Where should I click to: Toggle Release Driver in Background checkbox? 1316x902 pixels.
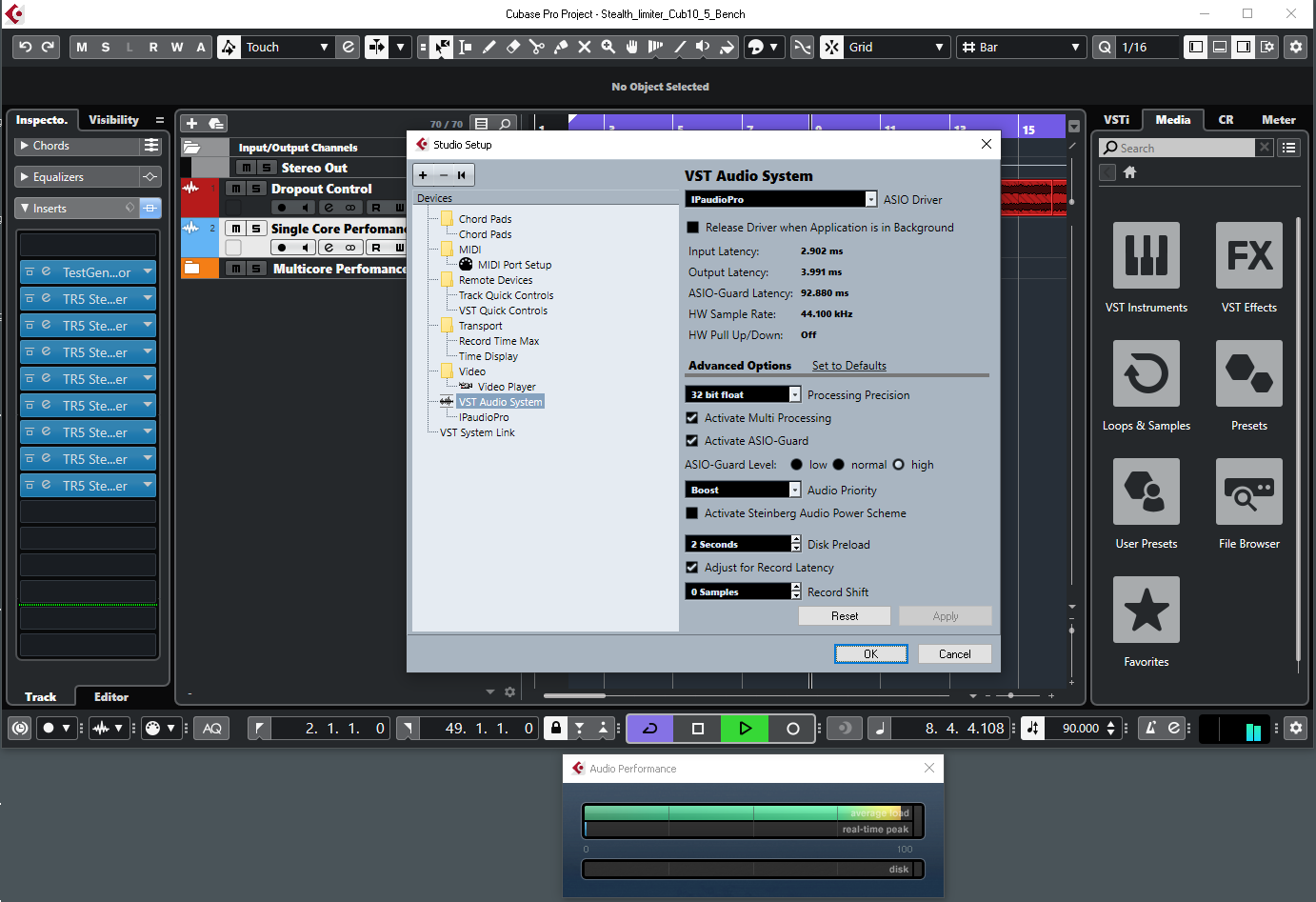[693, 228]
